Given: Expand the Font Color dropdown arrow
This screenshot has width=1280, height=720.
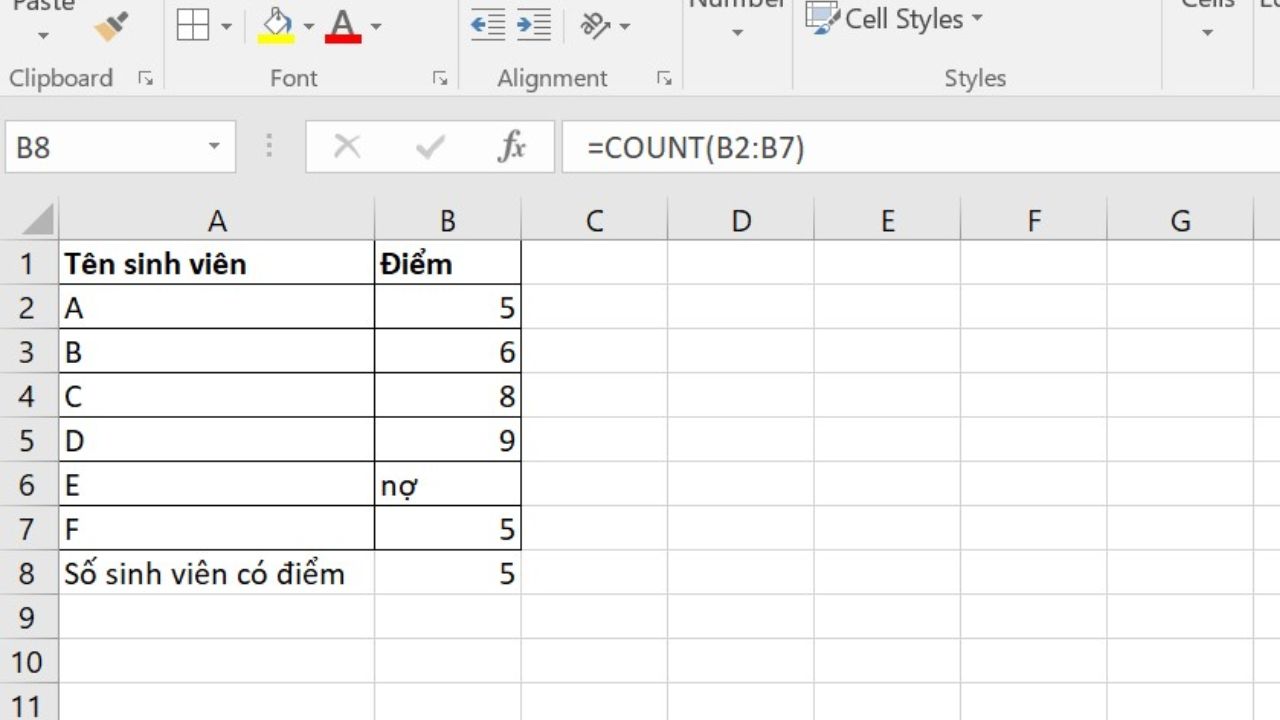Looking at the screenshot, I should (x=376, y=27).
